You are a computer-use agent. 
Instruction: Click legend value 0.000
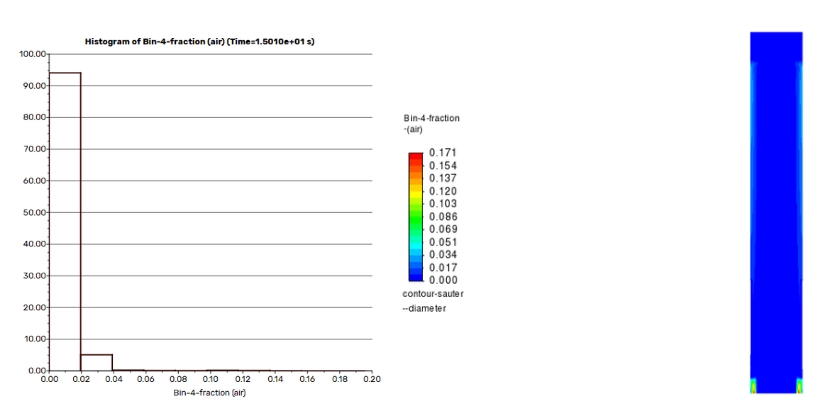[x=443, y=280]
